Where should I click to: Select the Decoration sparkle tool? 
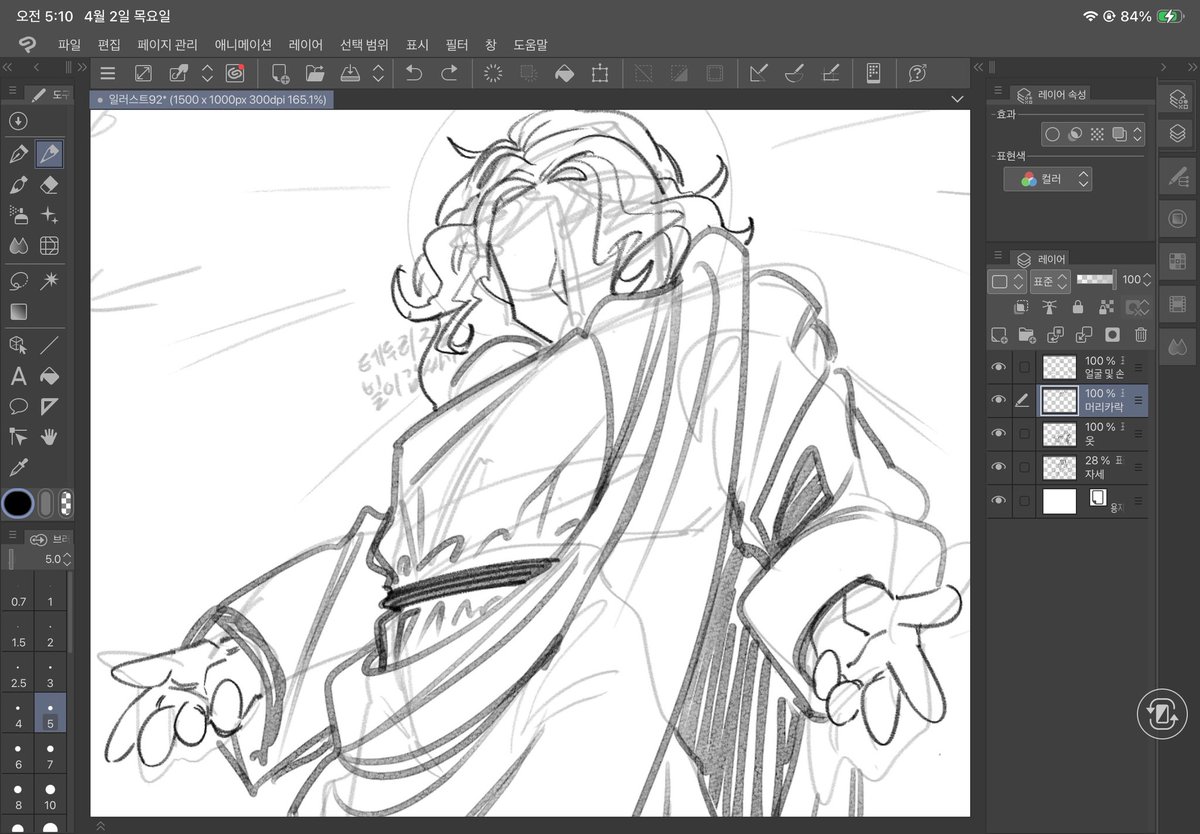(49, 215)
